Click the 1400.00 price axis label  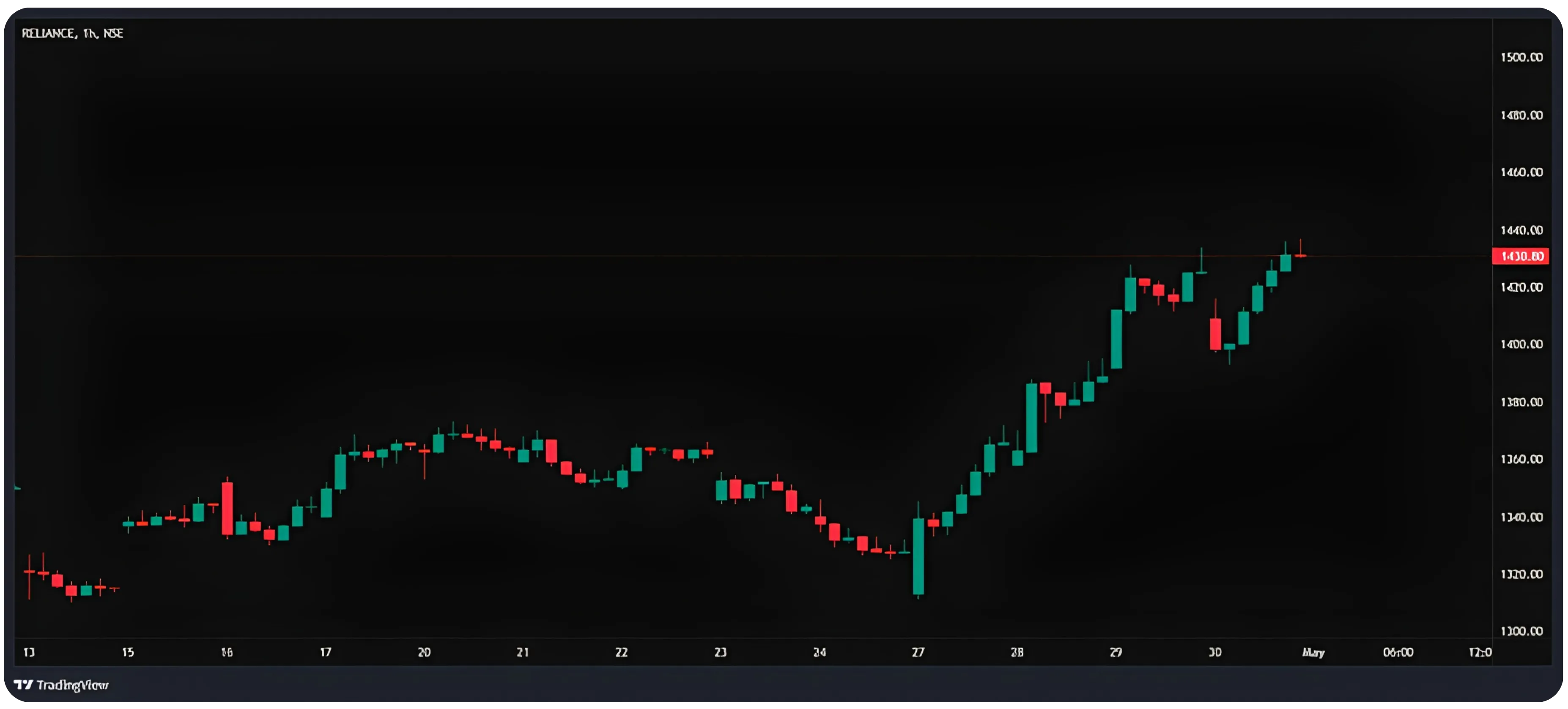[x=1521, y=345]
